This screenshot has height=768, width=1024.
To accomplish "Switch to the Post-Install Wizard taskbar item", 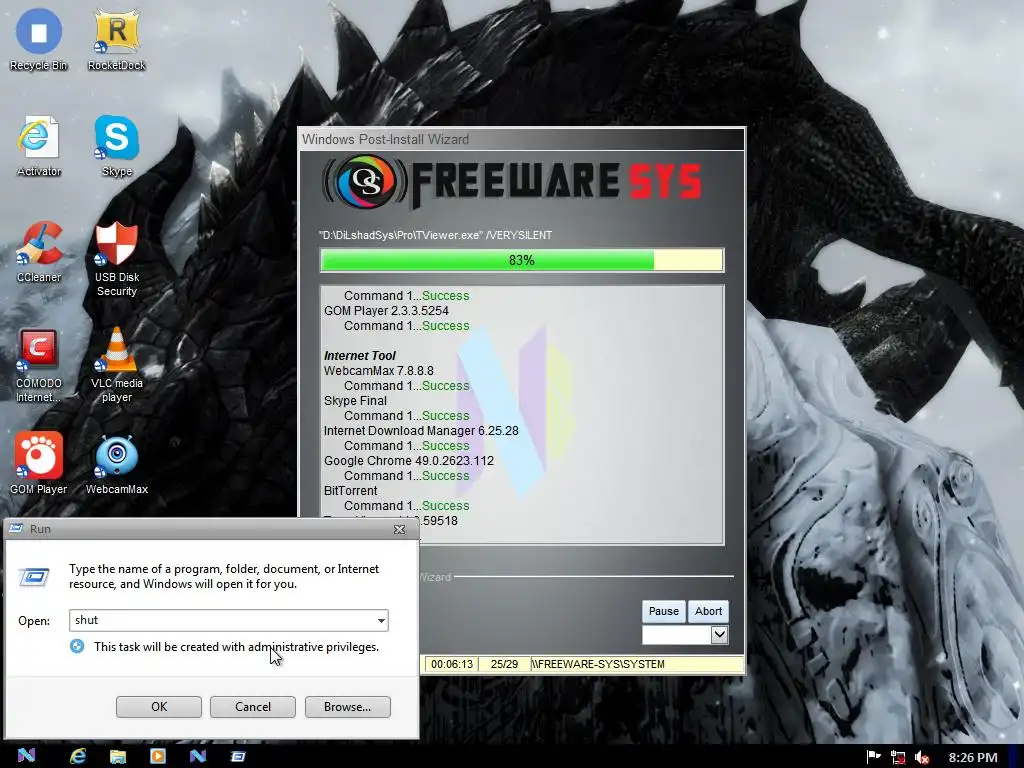I will pos(198,756).
